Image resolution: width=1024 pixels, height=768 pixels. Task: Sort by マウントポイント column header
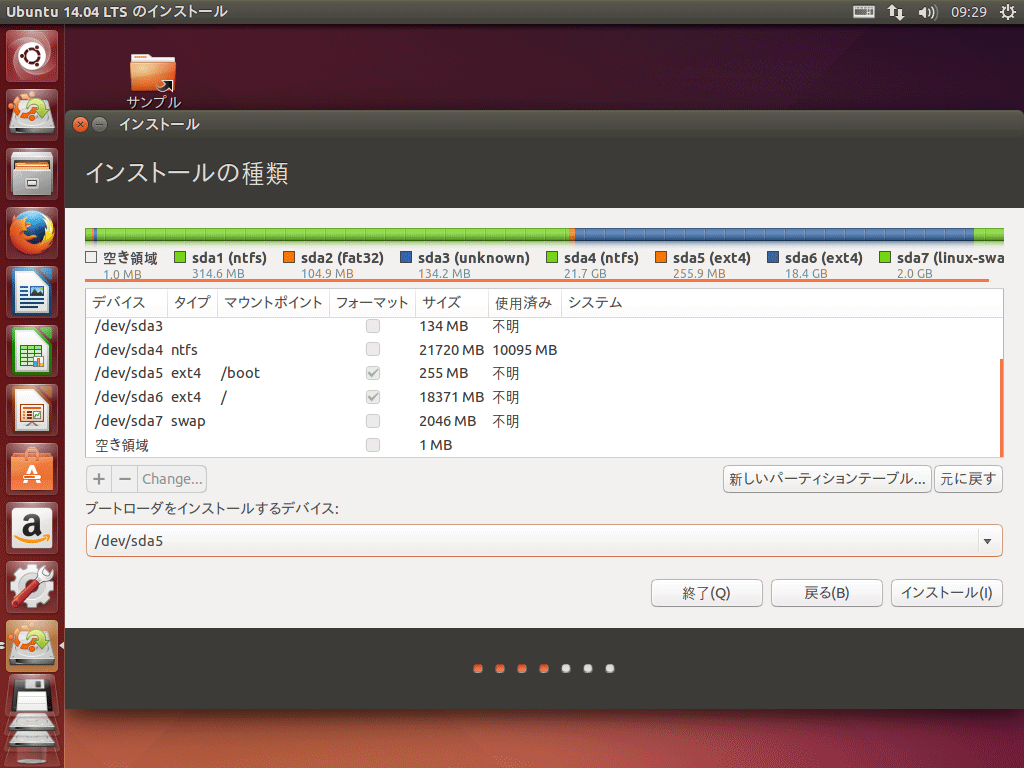273,303
